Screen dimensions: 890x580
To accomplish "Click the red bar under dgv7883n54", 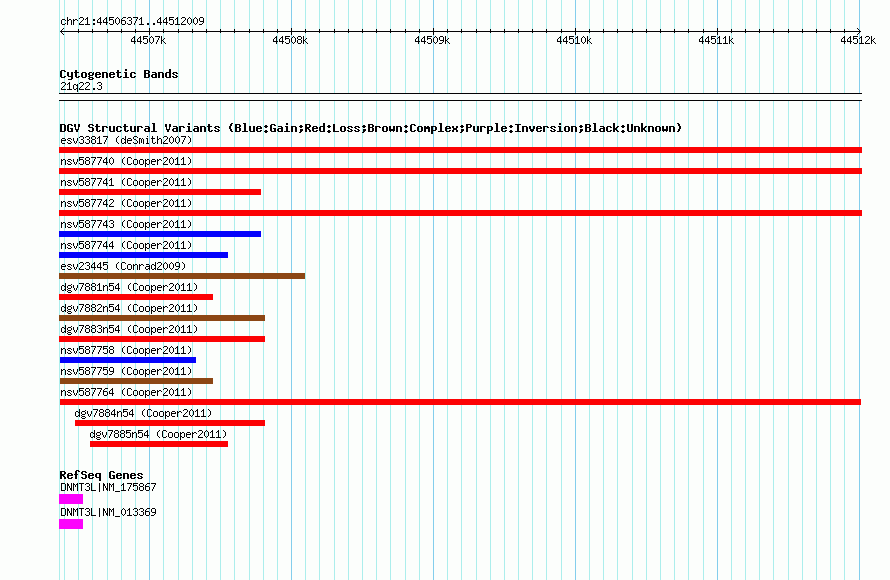I will click(x=162, y=339).
